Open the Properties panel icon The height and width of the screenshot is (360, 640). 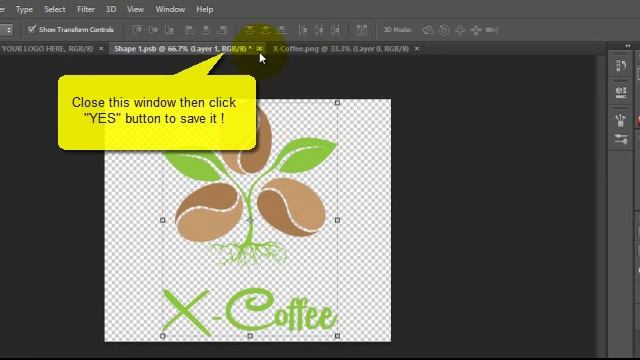[x=621, y=92]
